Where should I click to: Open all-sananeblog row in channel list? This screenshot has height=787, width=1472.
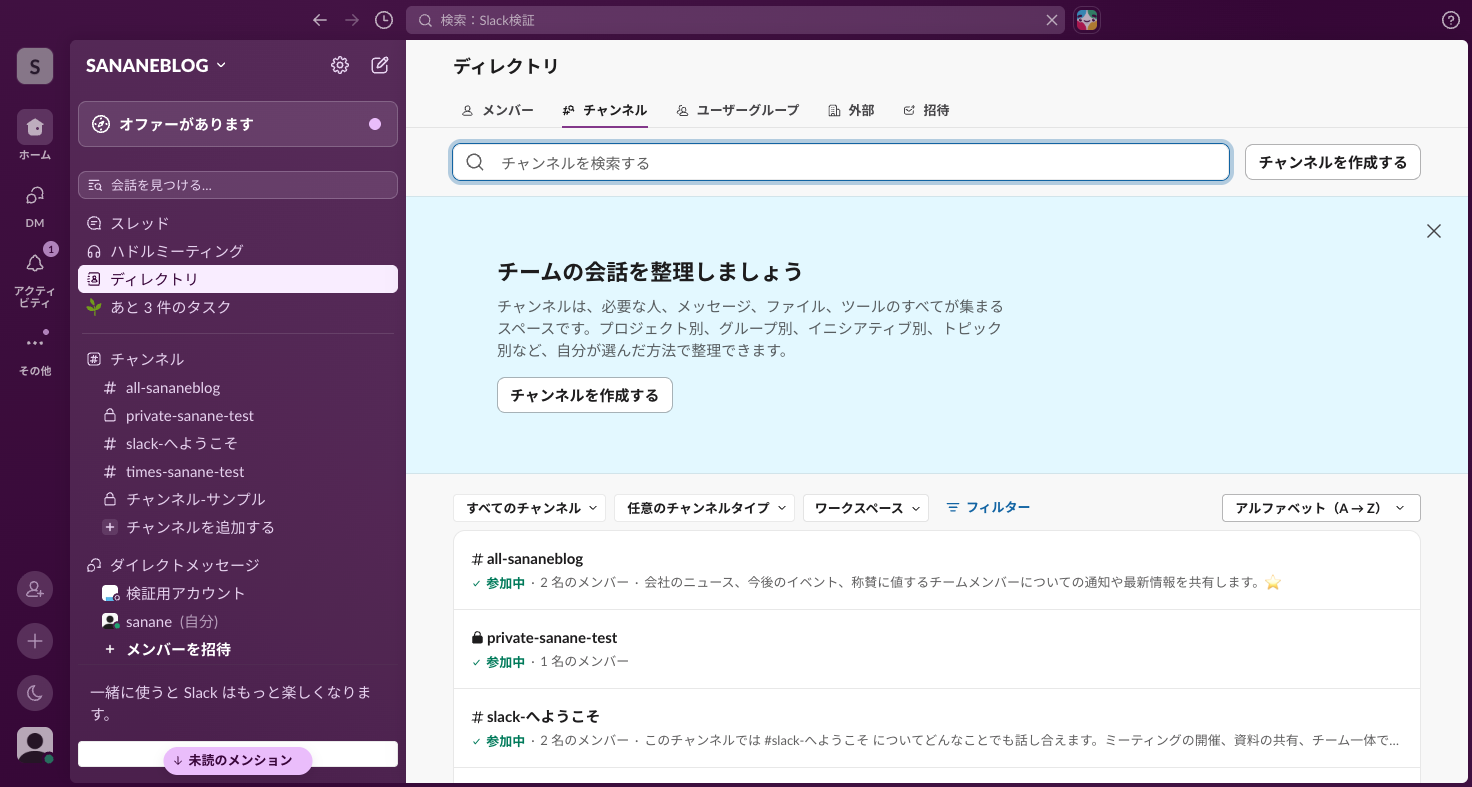937,570
